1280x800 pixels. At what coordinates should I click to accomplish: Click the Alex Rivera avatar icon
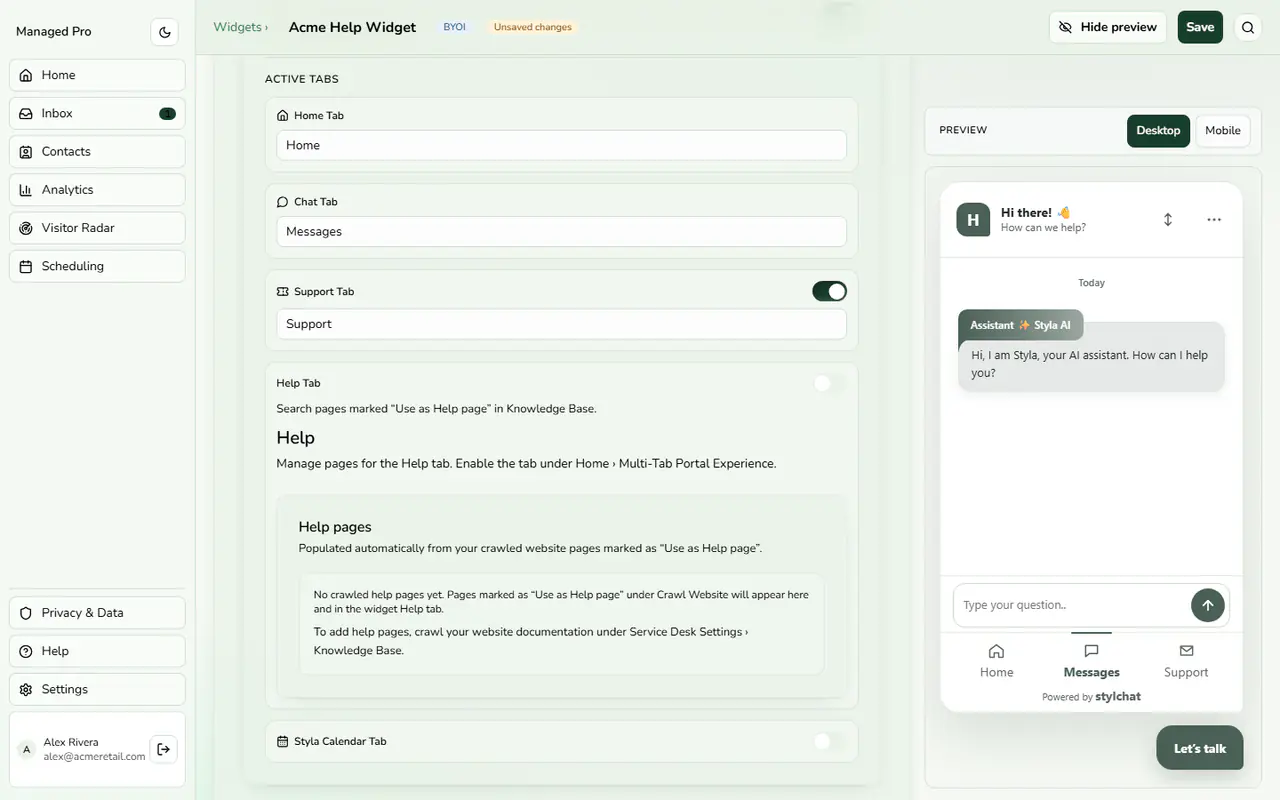pyautogui.click(x=27, y=749)
